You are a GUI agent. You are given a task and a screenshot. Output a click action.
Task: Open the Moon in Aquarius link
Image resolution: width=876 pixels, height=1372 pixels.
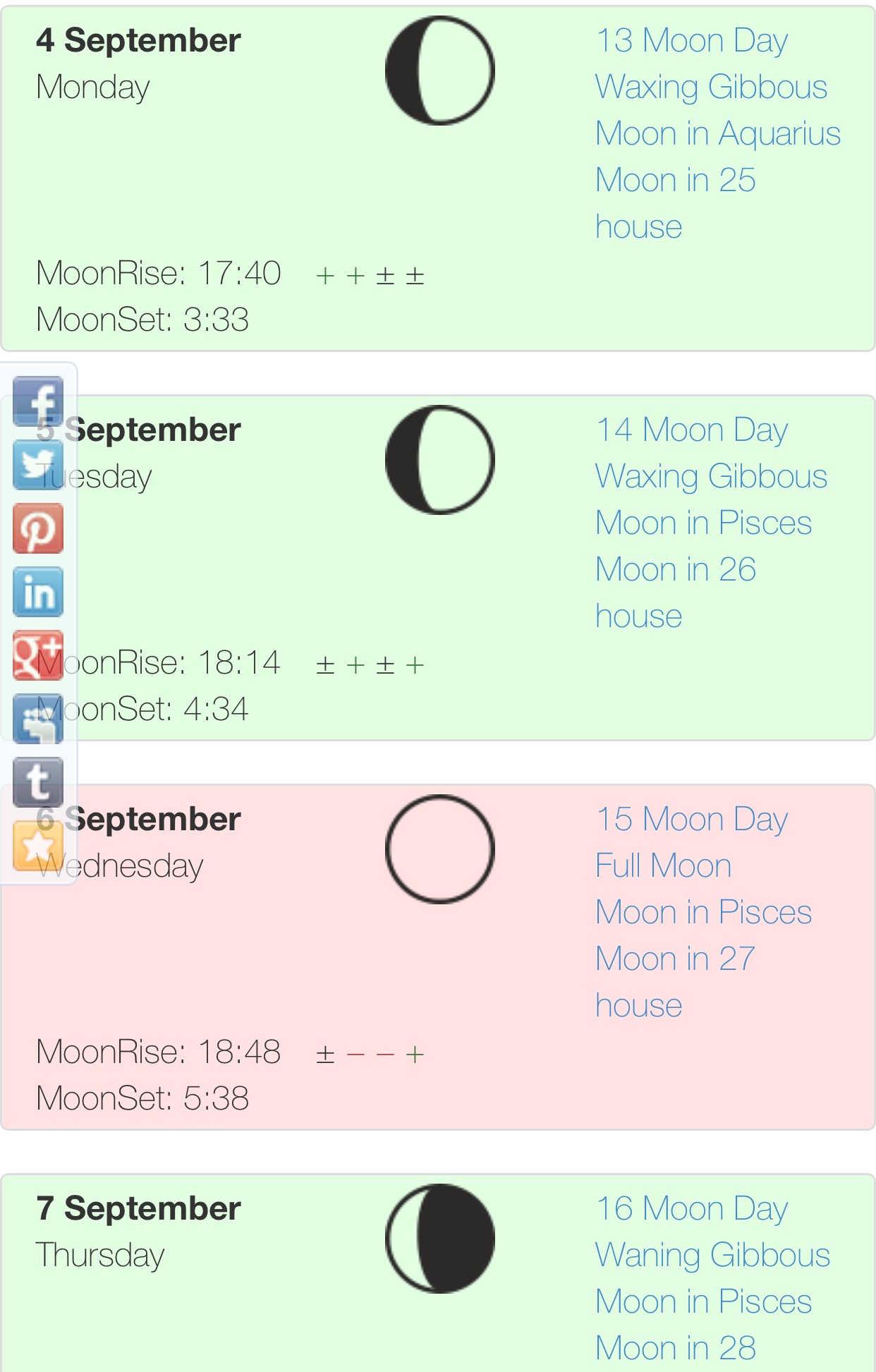pos(717,134)
